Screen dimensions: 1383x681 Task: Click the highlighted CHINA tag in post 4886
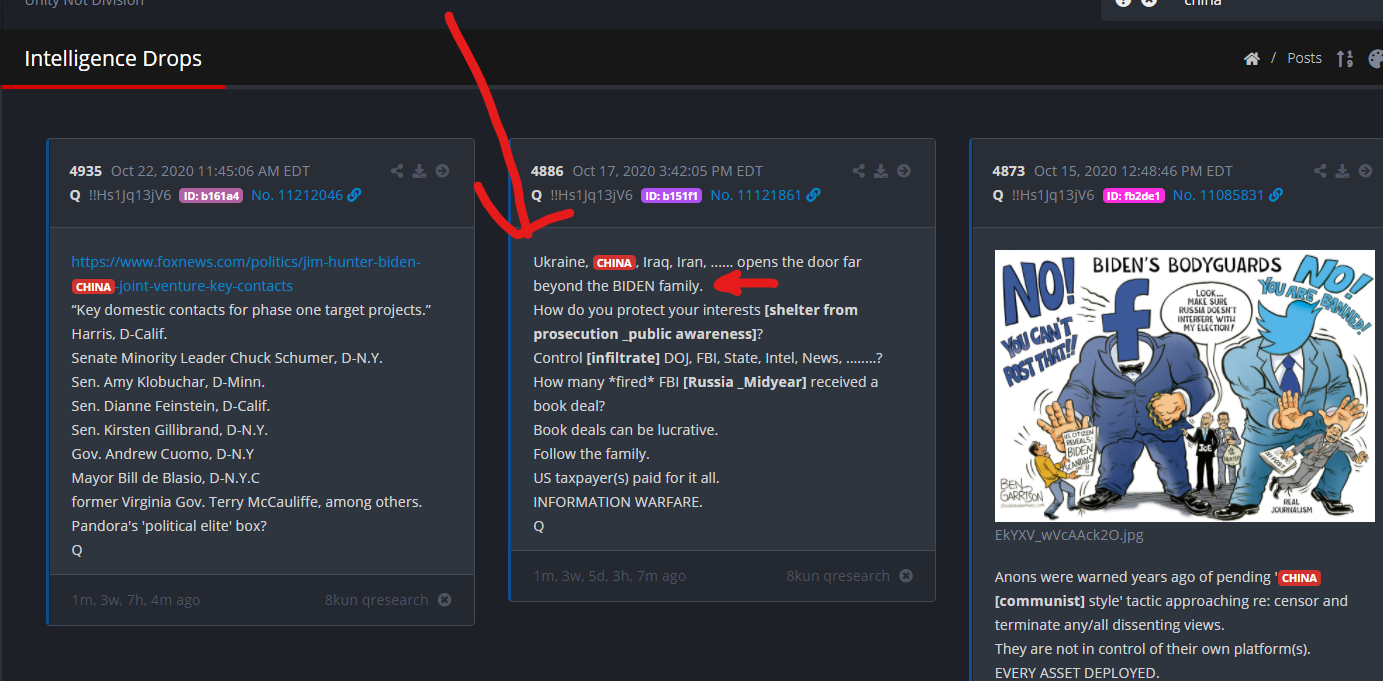(614, 263)
